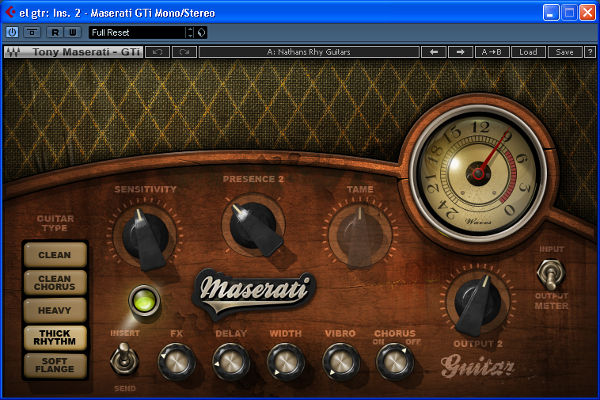Select the SOFT FLANGE guitar type

(55, 366)
